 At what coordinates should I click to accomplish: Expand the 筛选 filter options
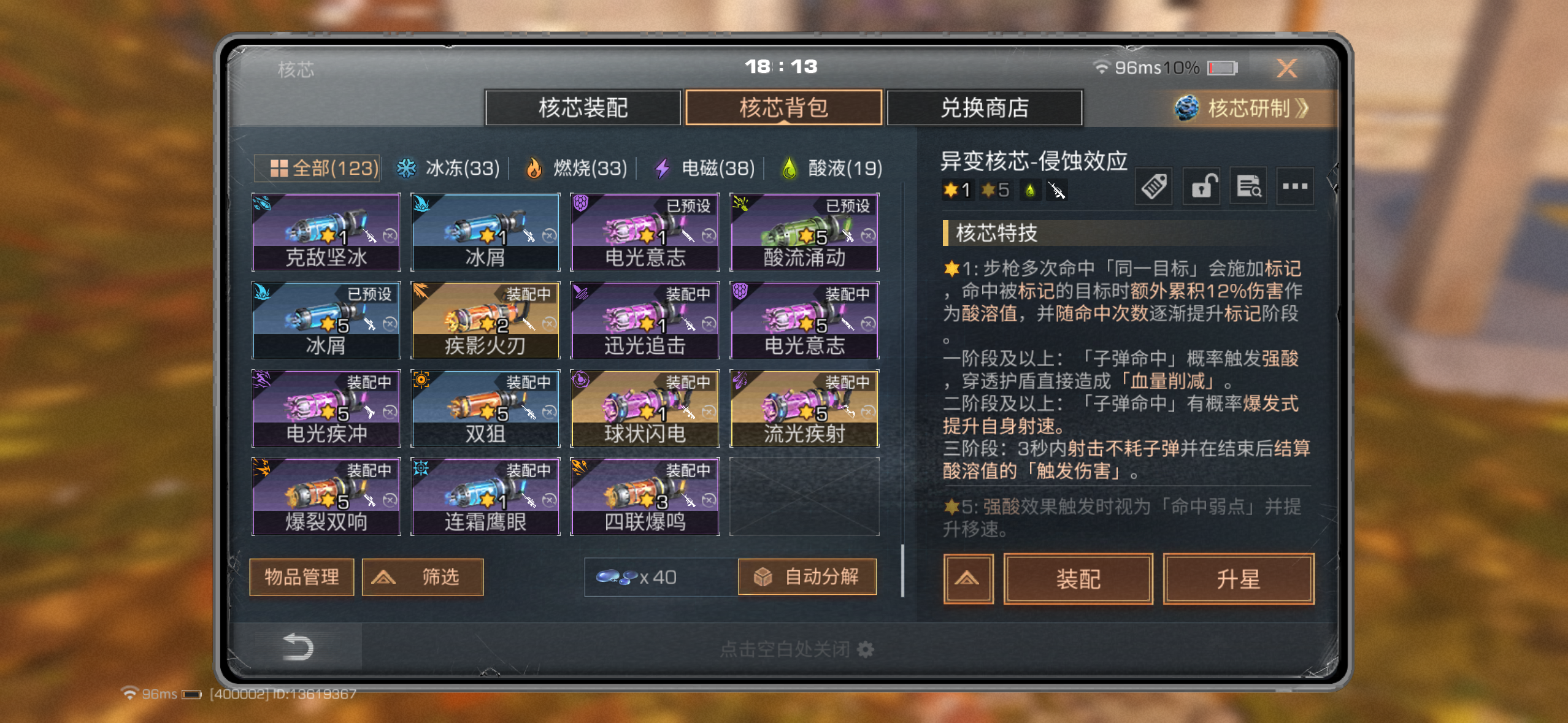tap(423, 577)
